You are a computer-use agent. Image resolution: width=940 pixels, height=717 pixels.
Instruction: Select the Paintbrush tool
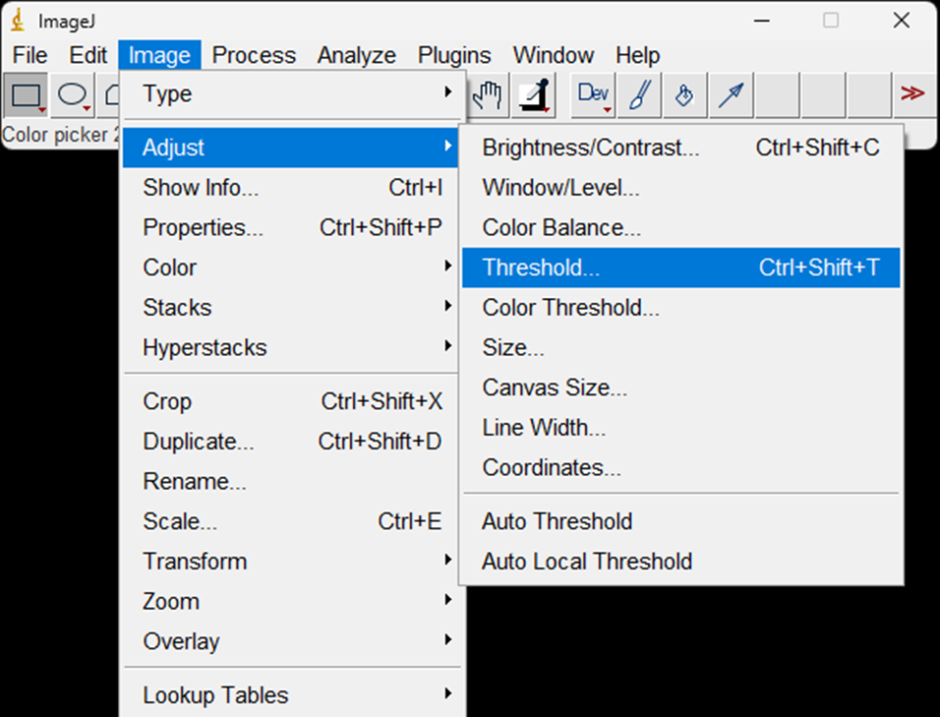point(639,95)
